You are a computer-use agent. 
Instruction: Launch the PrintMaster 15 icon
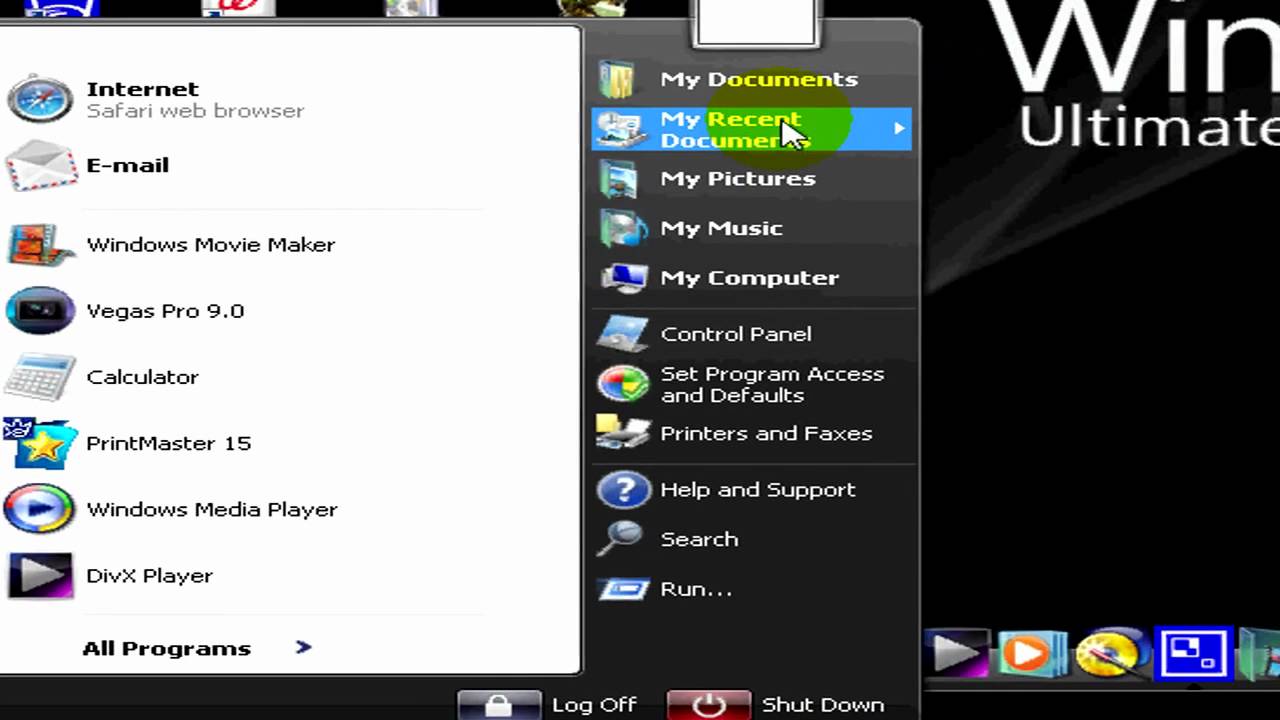tap(40, 443)
